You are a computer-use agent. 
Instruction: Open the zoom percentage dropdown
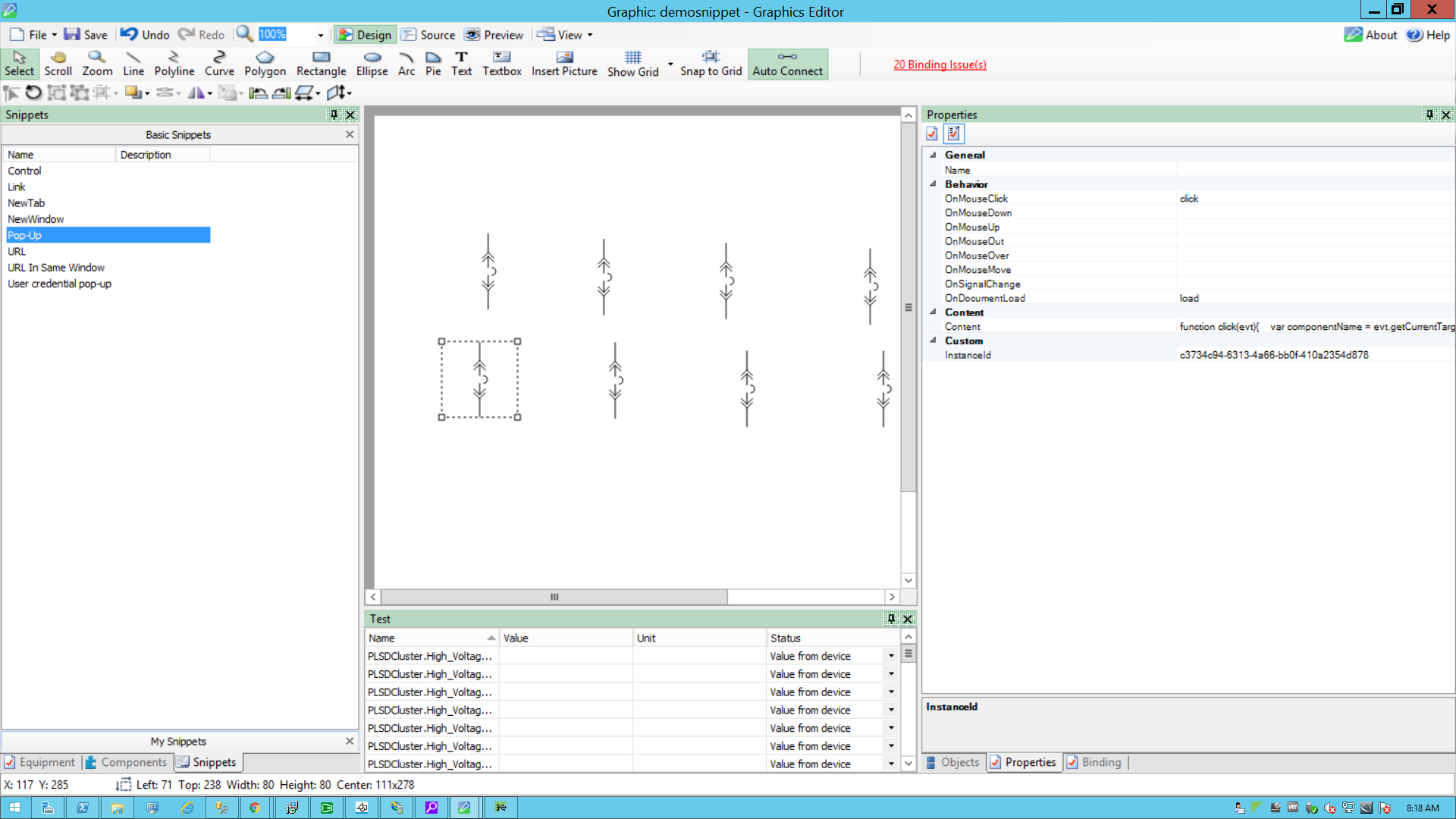click(x=320, y=35)
